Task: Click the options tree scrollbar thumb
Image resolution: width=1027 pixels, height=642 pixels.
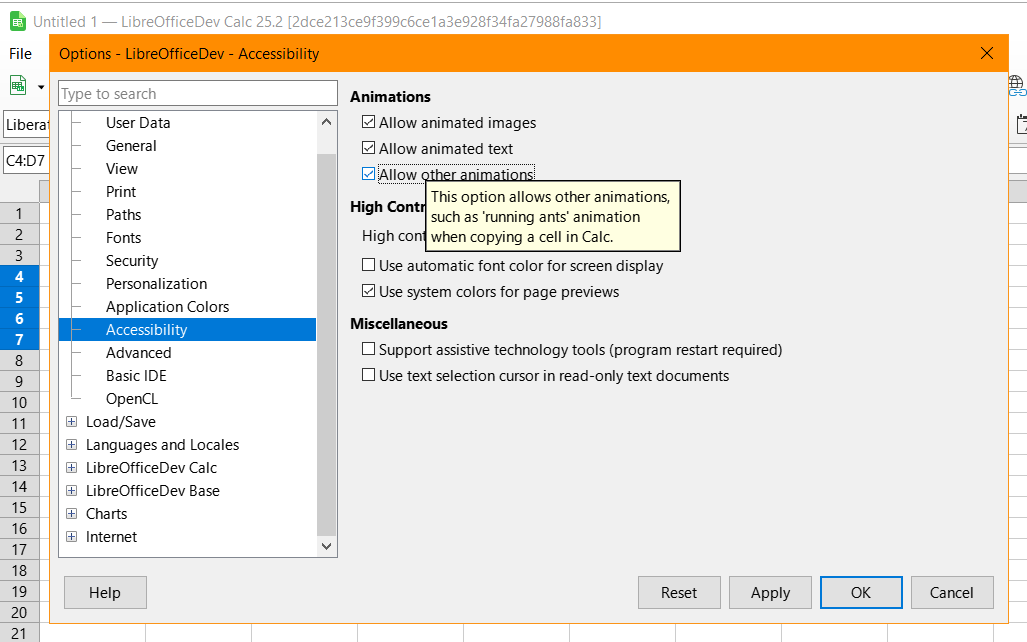Action: coord(326,344)
